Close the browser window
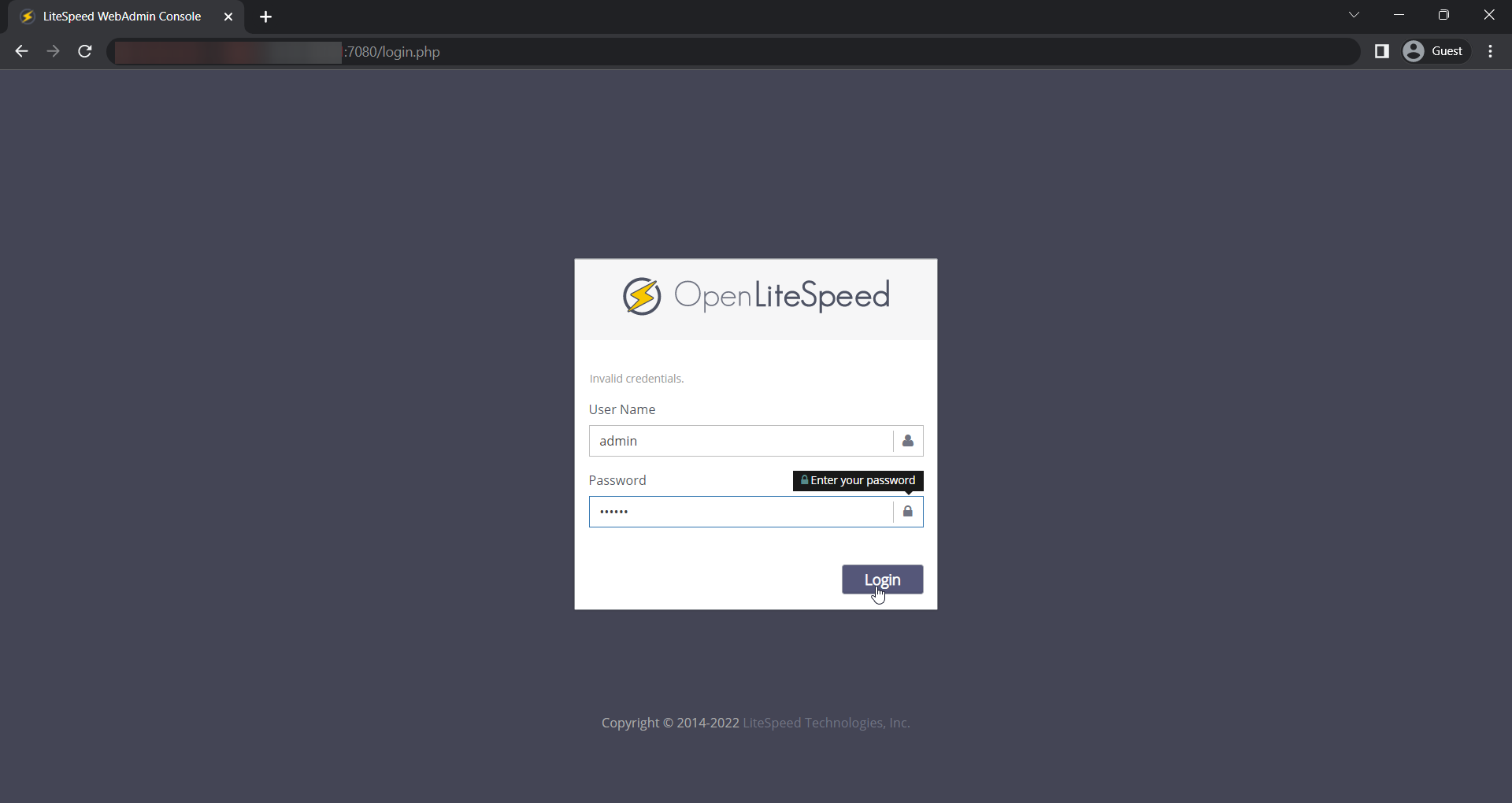This screenshot has height=803, width=1512. pyautogui.click(x=1488, y=15)
